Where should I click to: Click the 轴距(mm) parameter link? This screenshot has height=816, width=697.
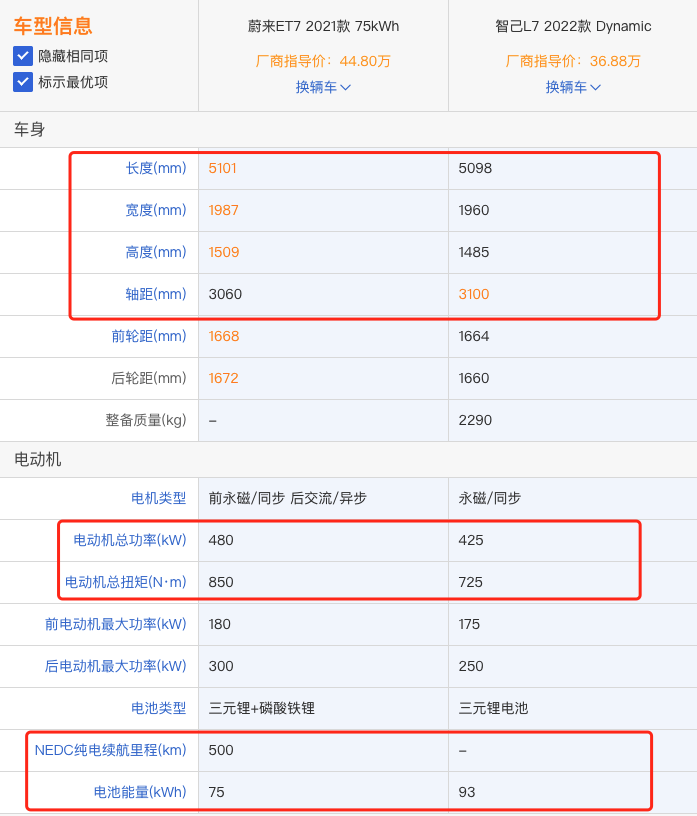pyautogui.click(x=156, y=294)
